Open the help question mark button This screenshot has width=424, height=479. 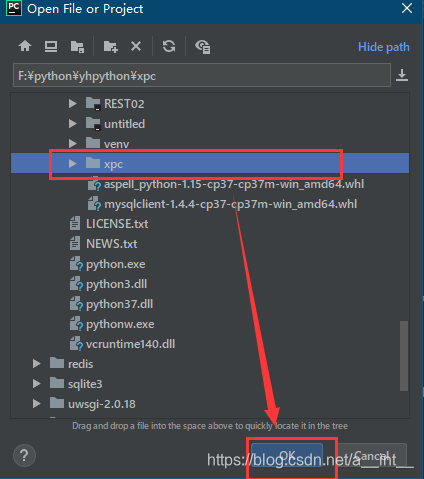point(24,455)
